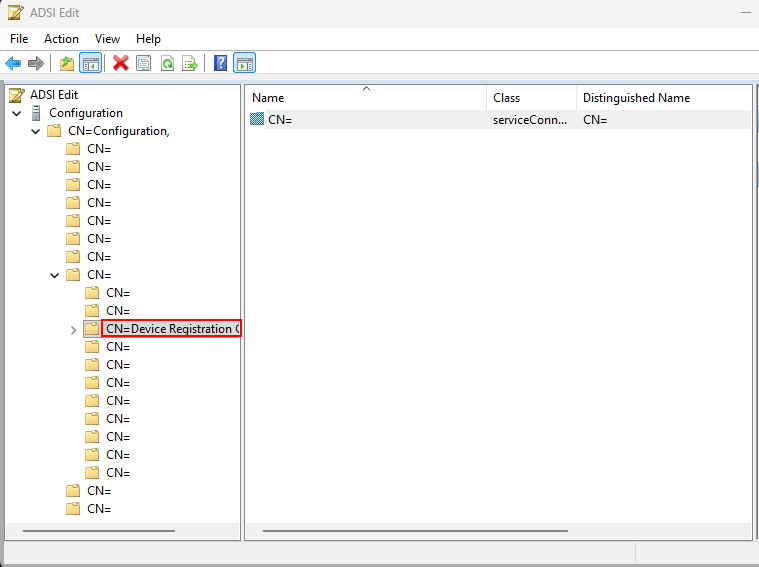Click the ADSI Edit root tree icon
Image resolution: width=759 pixels, height=567 pixels.
[x=17, y=95]
